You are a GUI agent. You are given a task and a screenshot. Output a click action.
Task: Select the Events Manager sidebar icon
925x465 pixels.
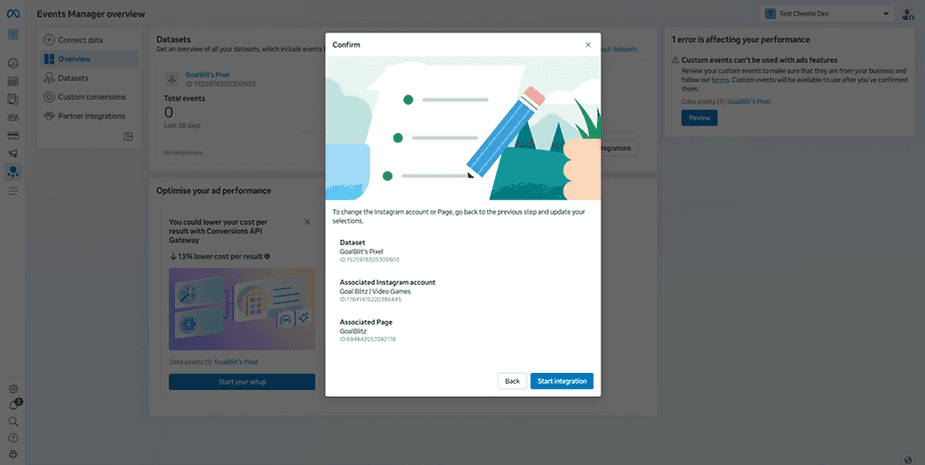click(x=13, y=172)
